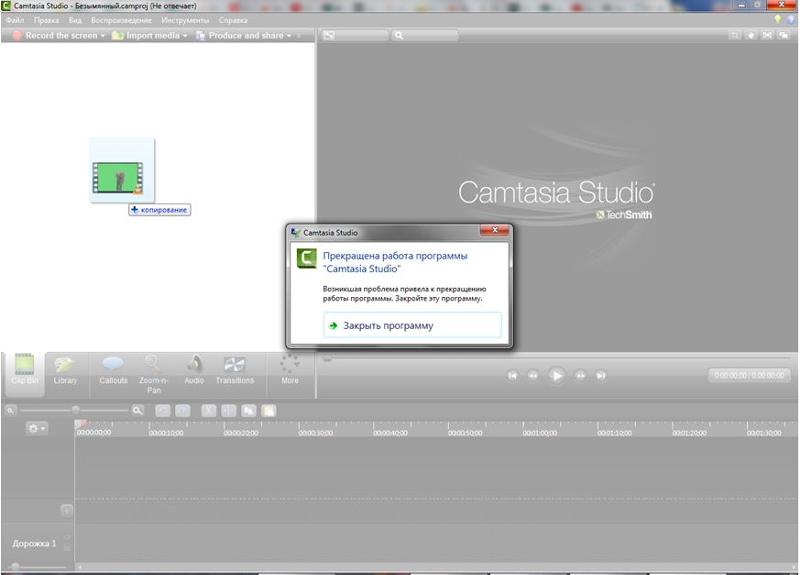Open the Вид menu
This screenshot has height=575, width=800.
click(x=75, y=20)
